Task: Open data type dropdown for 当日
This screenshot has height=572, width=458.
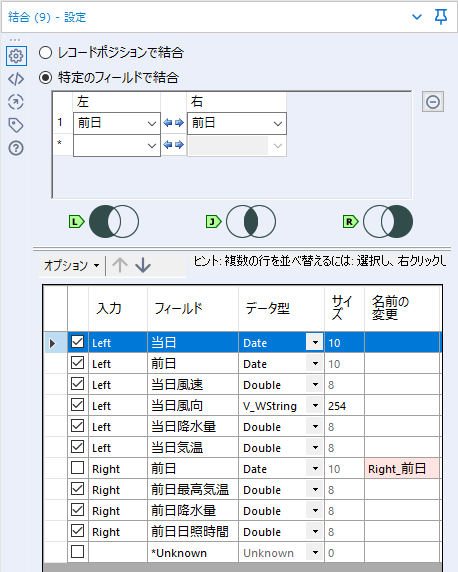Action: coord(315,343)
